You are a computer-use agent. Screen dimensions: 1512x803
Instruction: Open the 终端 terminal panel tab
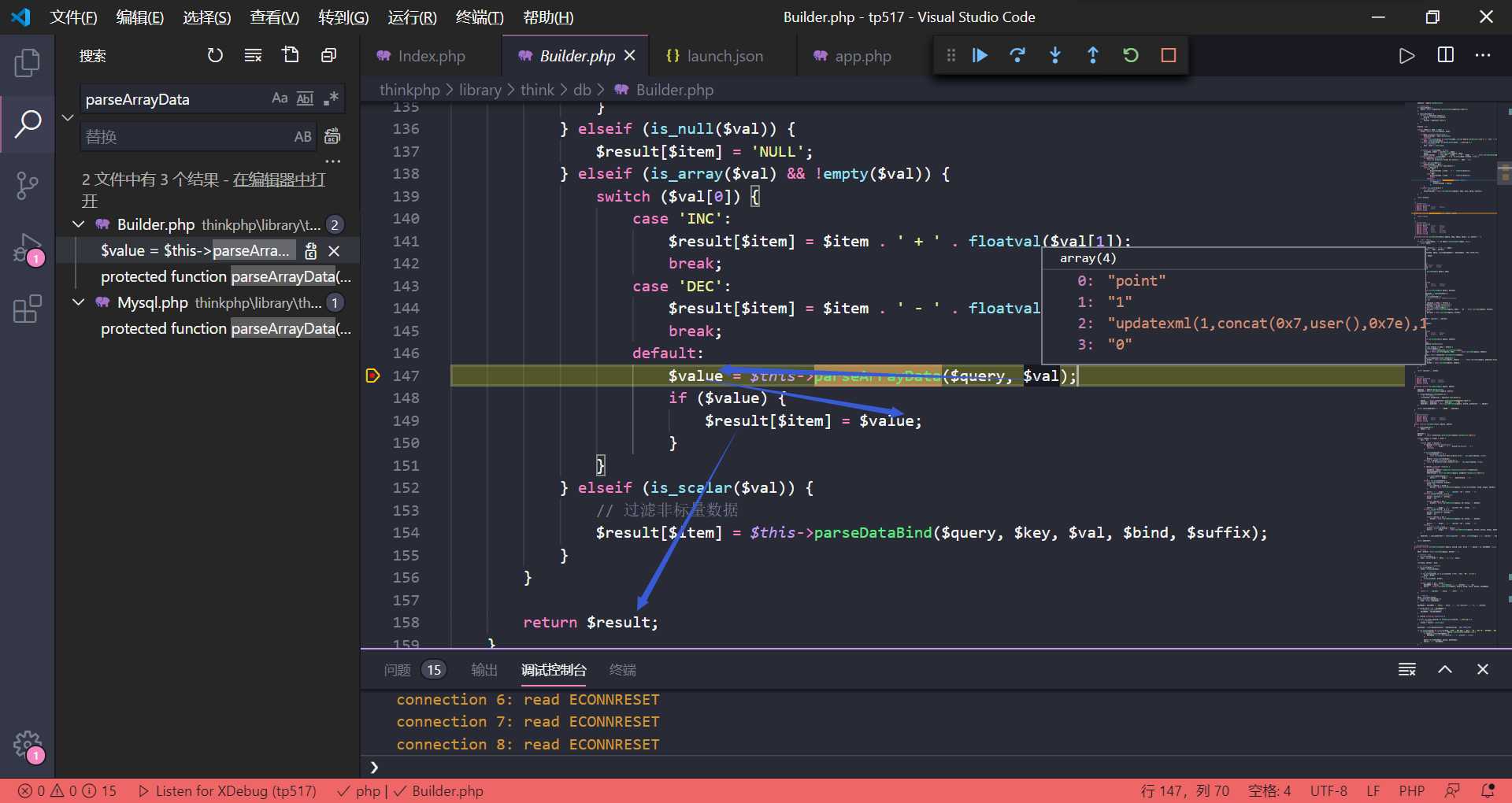(x=623, y=669)
